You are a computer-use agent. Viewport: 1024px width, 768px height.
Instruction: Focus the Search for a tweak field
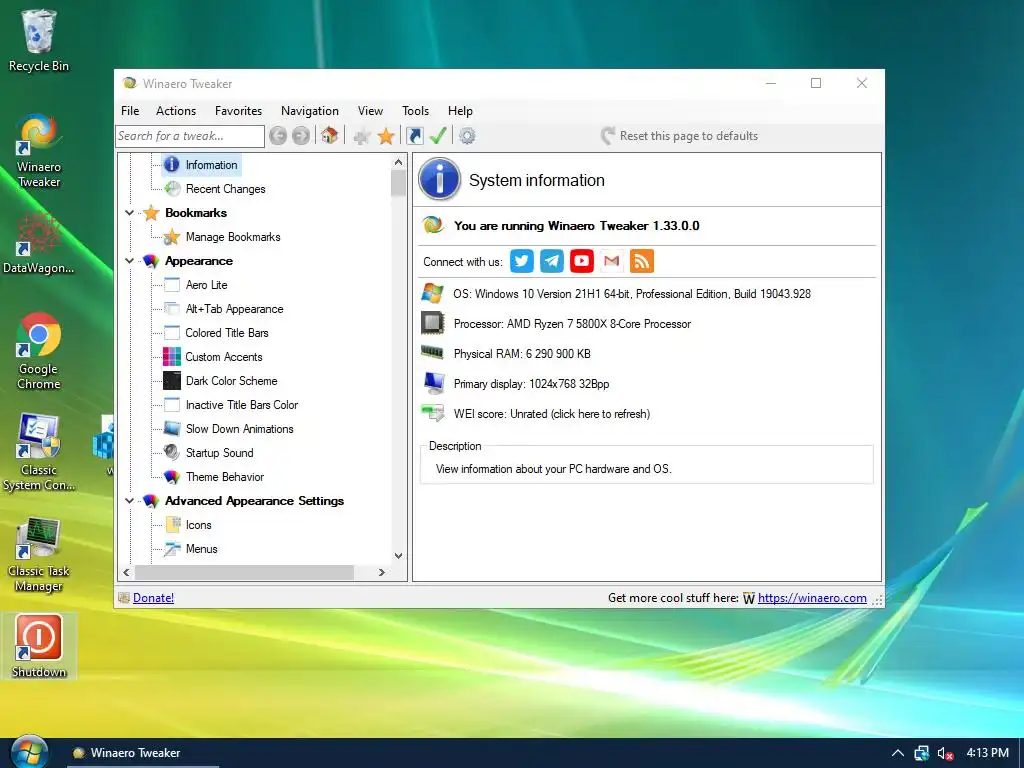[x=189, y=136]
